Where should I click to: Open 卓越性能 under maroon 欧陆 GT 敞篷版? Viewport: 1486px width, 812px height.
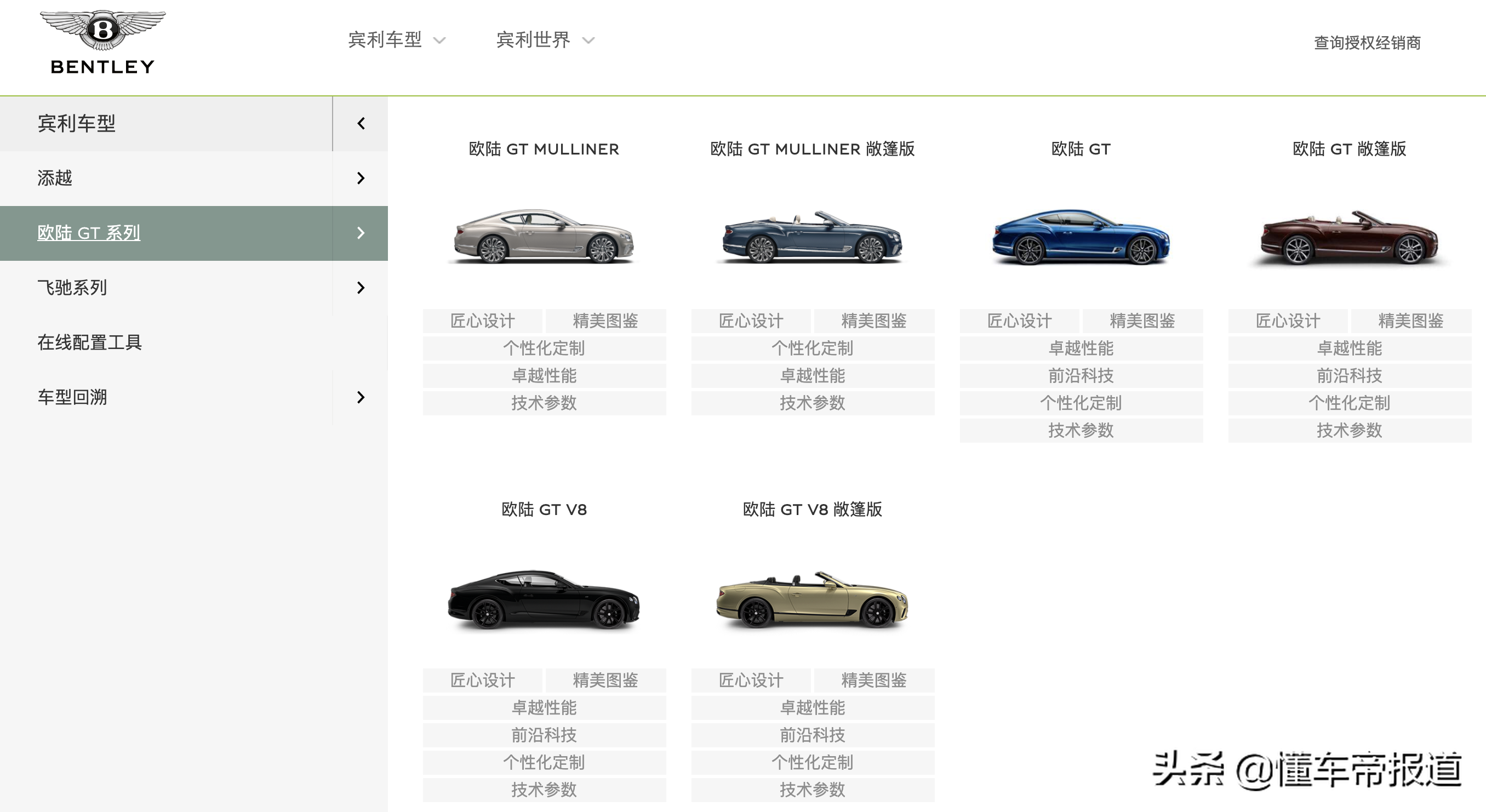click(1349, 348)
